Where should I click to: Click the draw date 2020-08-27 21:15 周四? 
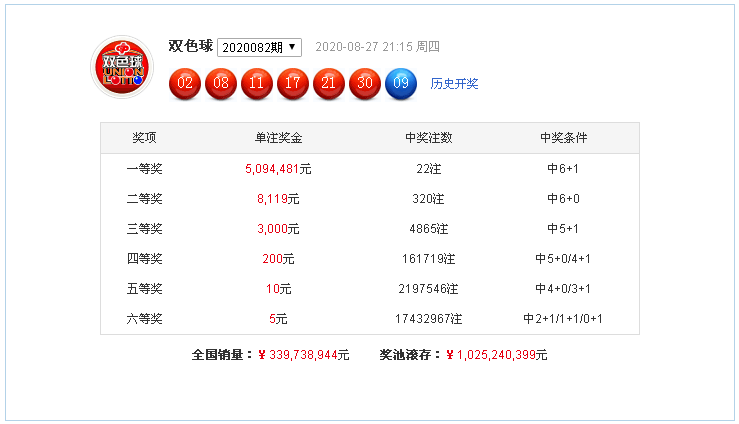tap(378, 47)
